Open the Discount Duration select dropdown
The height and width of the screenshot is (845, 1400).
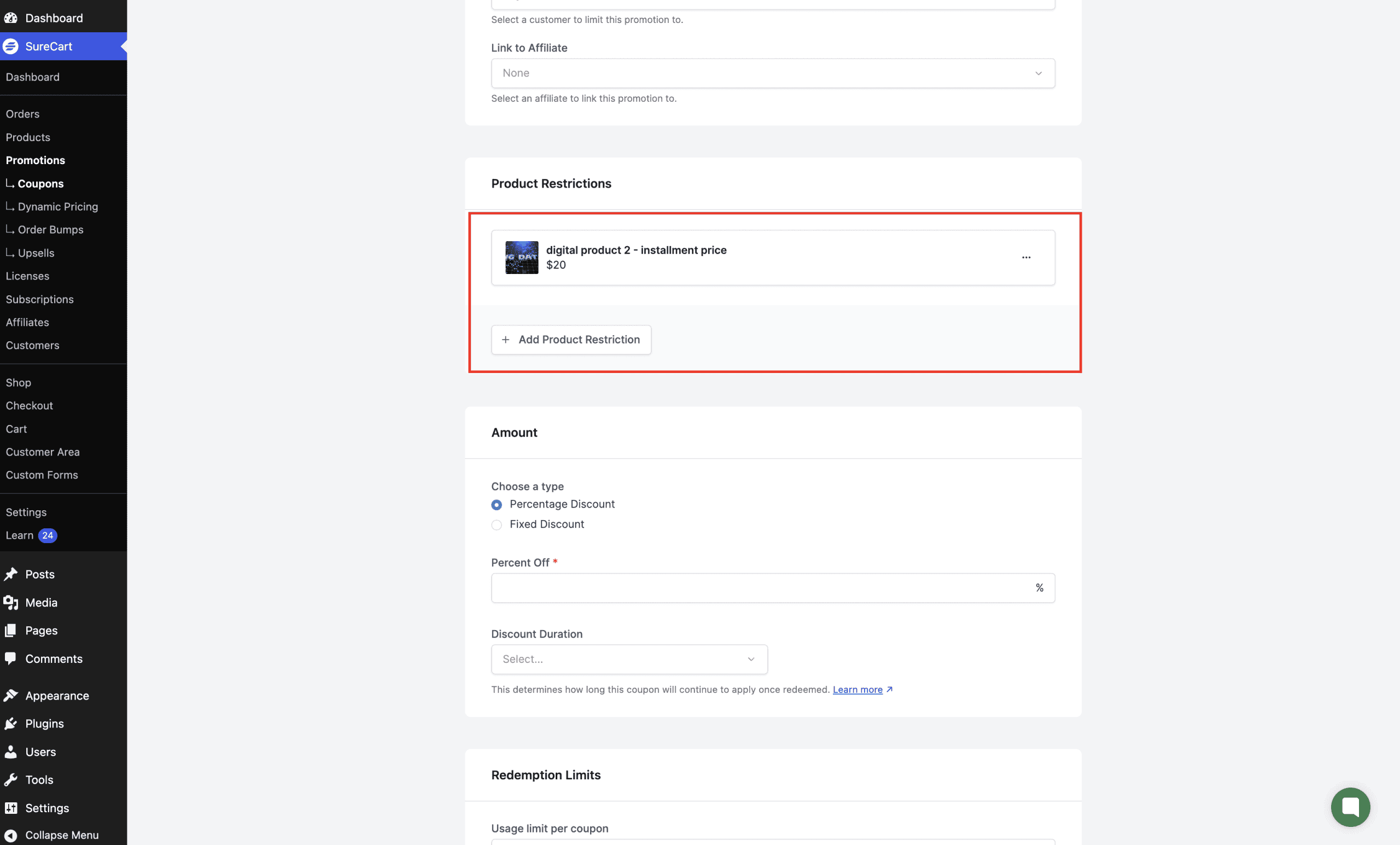click(x=629, y=659)
